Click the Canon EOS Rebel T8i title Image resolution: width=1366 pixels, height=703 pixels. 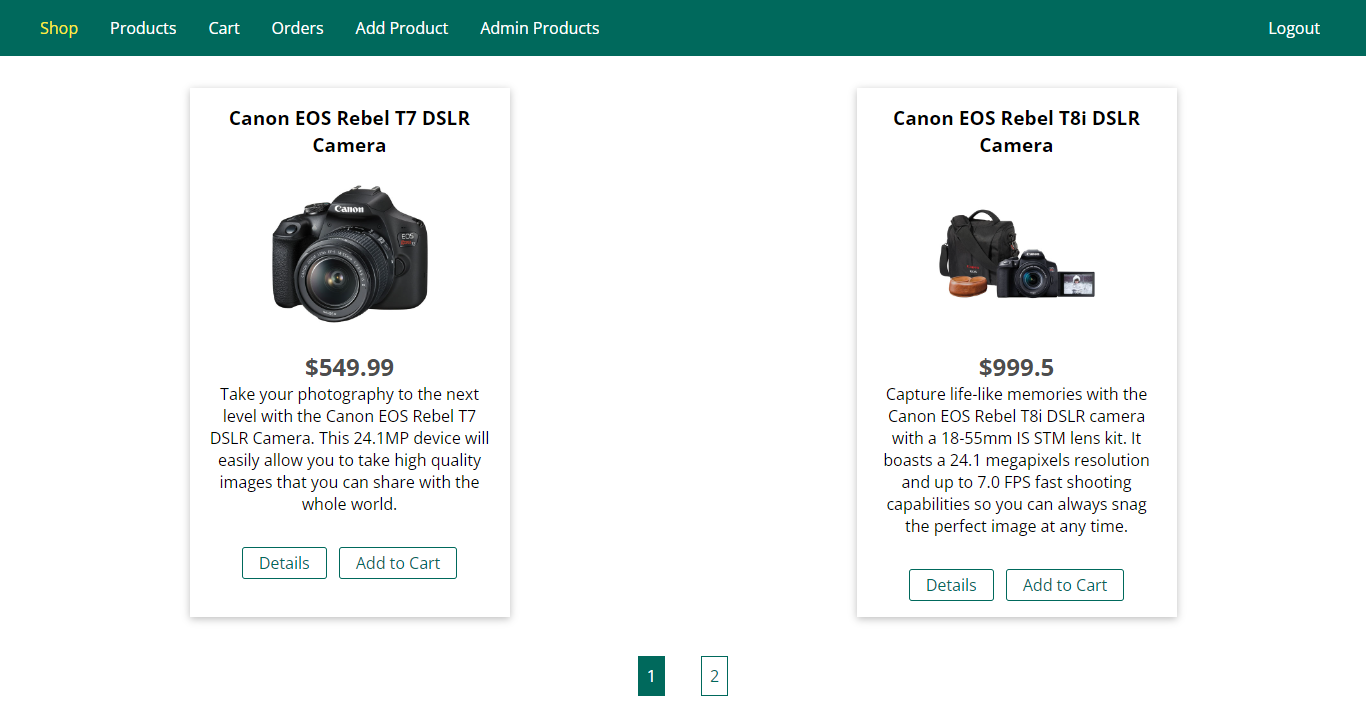point(1016,131)
